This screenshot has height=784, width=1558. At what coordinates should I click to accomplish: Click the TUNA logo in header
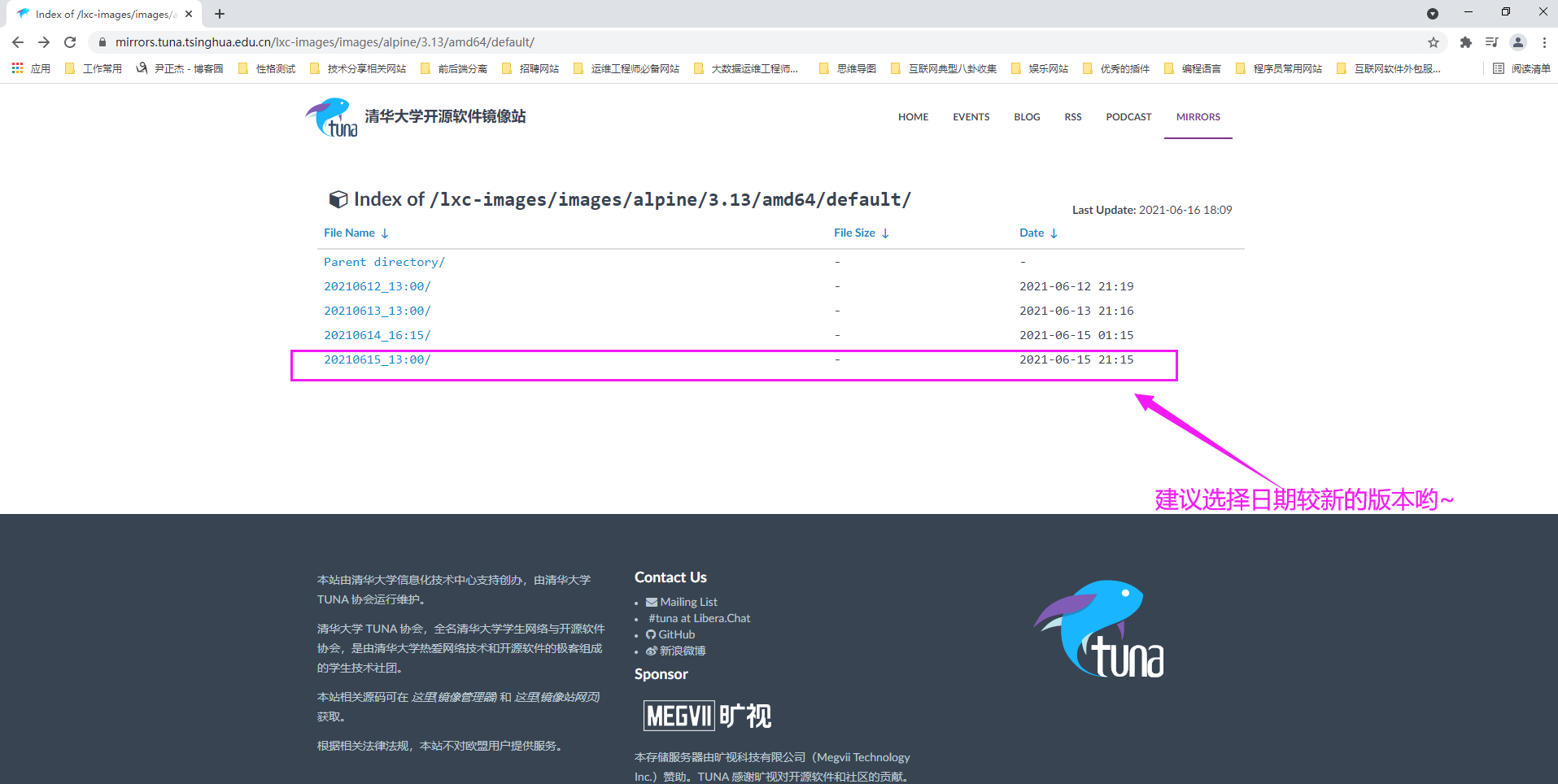(332, 118)
